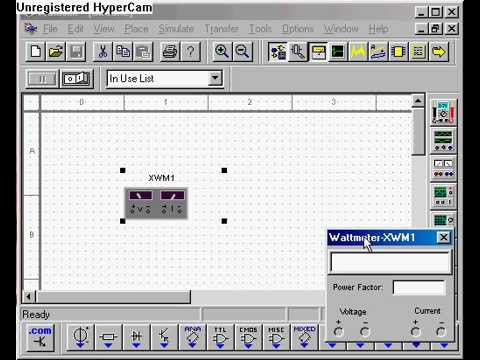Viewport: 480px width, 360px height.
Task: Restore down the inner document window
Action: 435,29
